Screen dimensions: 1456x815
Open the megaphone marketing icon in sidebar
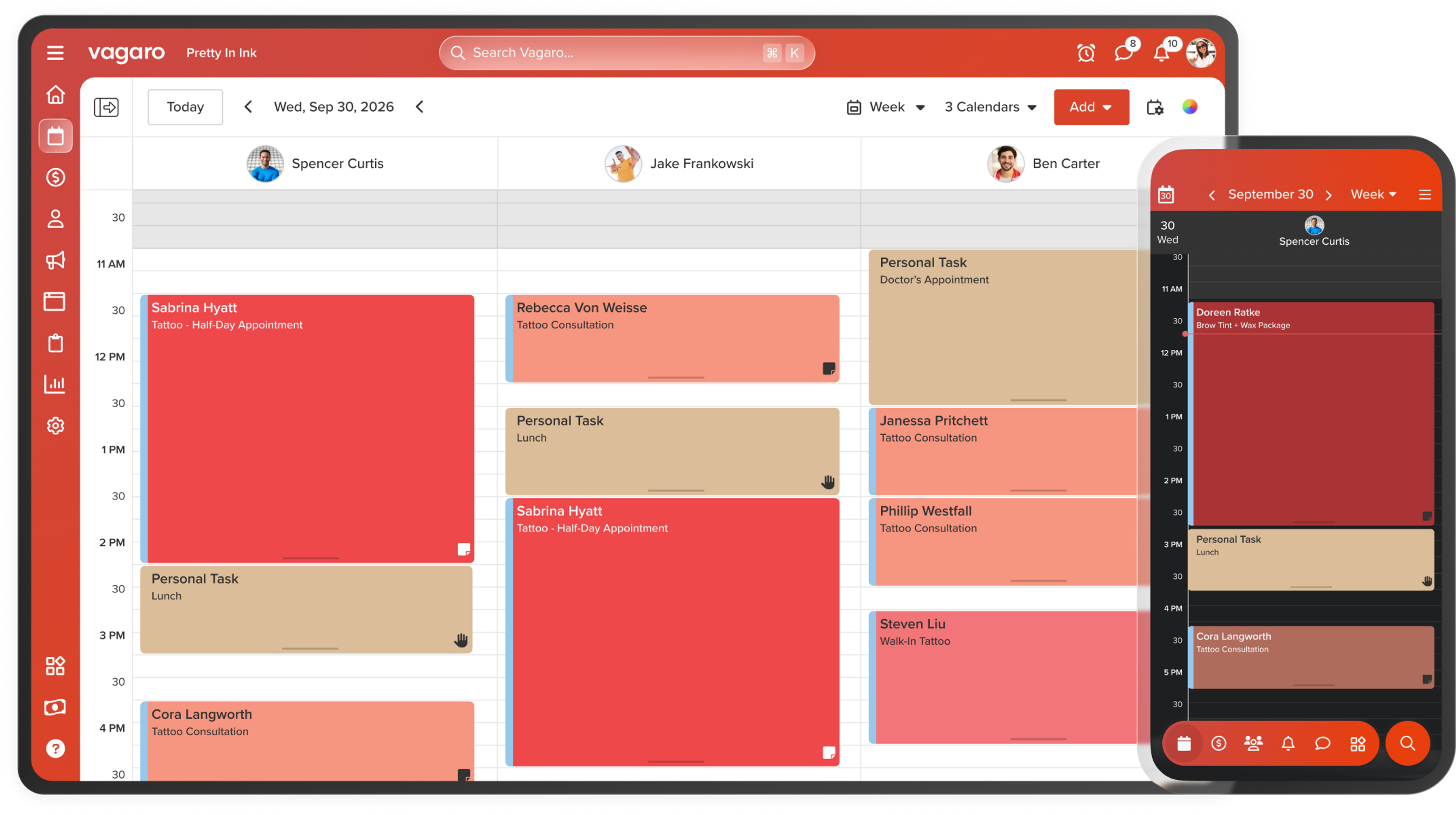tap(55, 260)
